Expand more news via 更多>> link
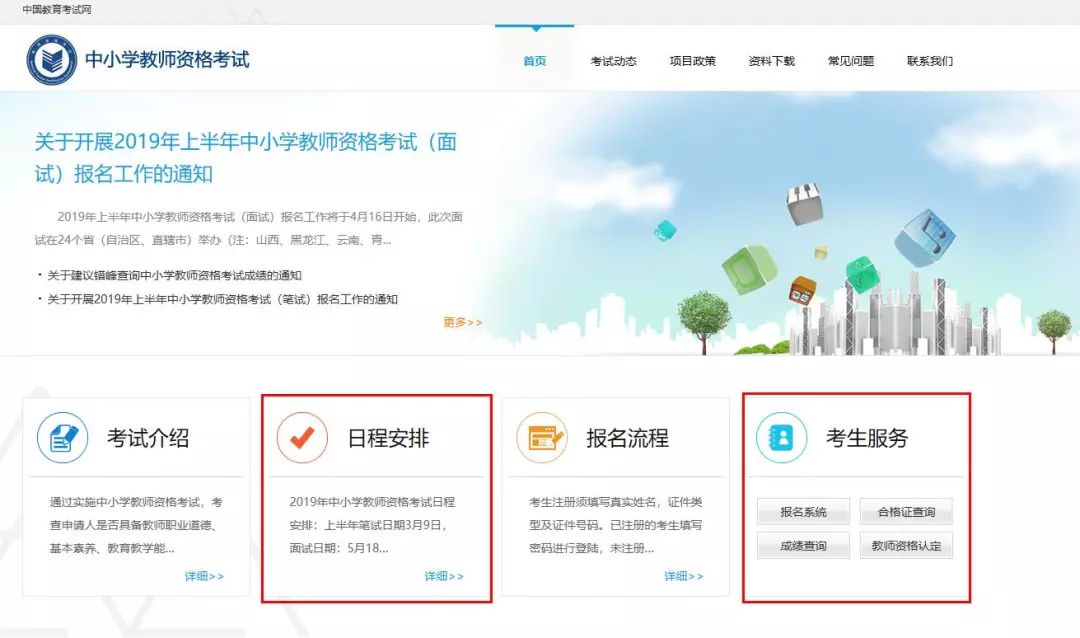The width and height of the screenshot is (1080, 638). point(462,322)
